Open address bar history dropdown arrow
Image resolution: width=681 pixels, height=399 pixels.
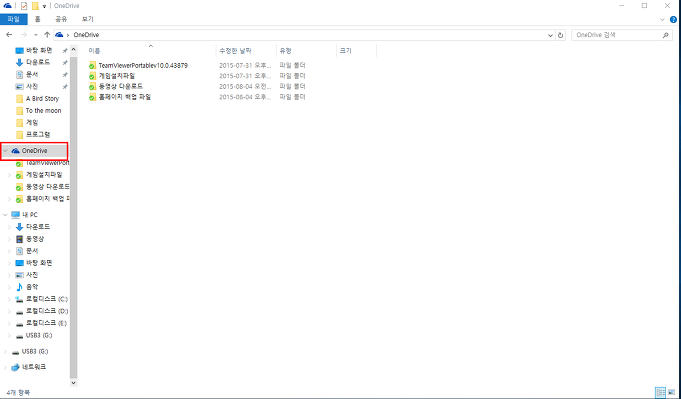[550, 36]
